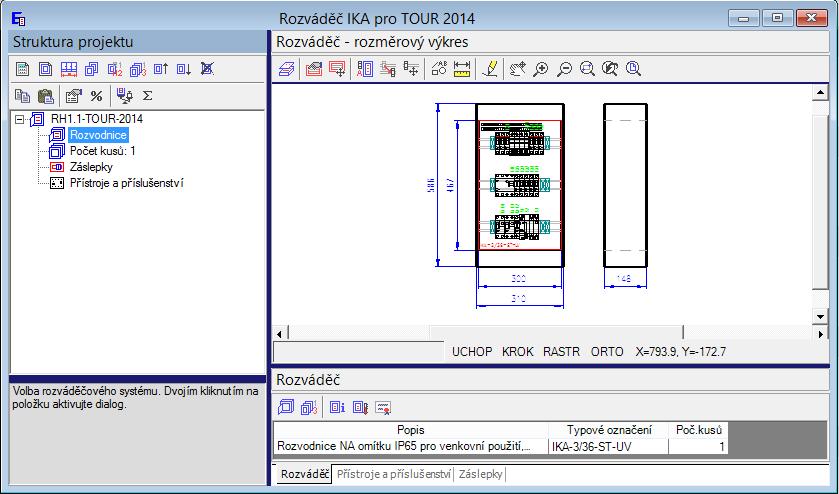Switch to the Rozváděč bottom tab
Image resolution: width=839 pixels, height=494 pixels.
point(304,474)
